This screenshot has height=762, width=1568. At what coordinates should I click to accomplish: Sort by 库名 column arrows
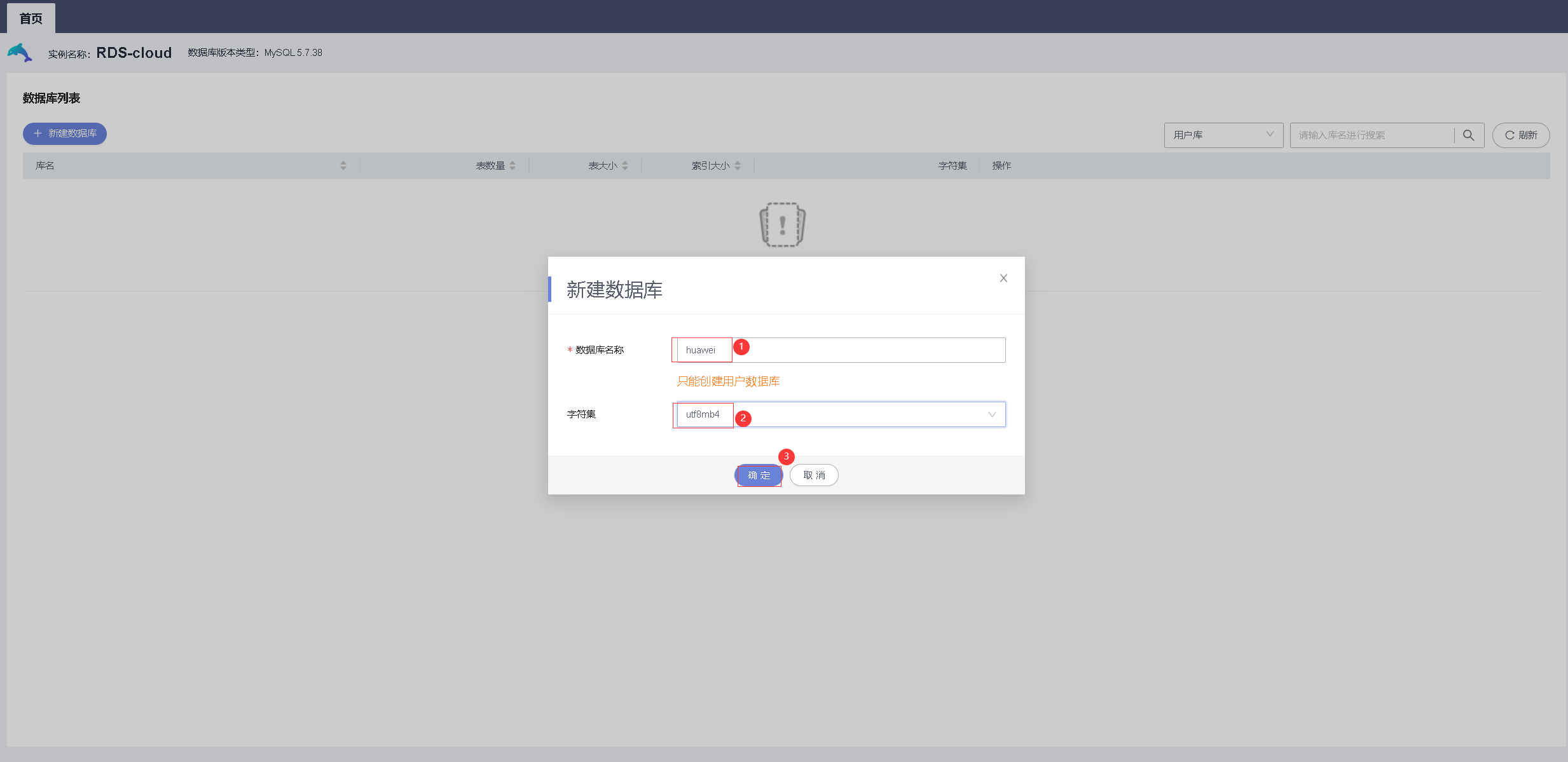pos(343,166)
